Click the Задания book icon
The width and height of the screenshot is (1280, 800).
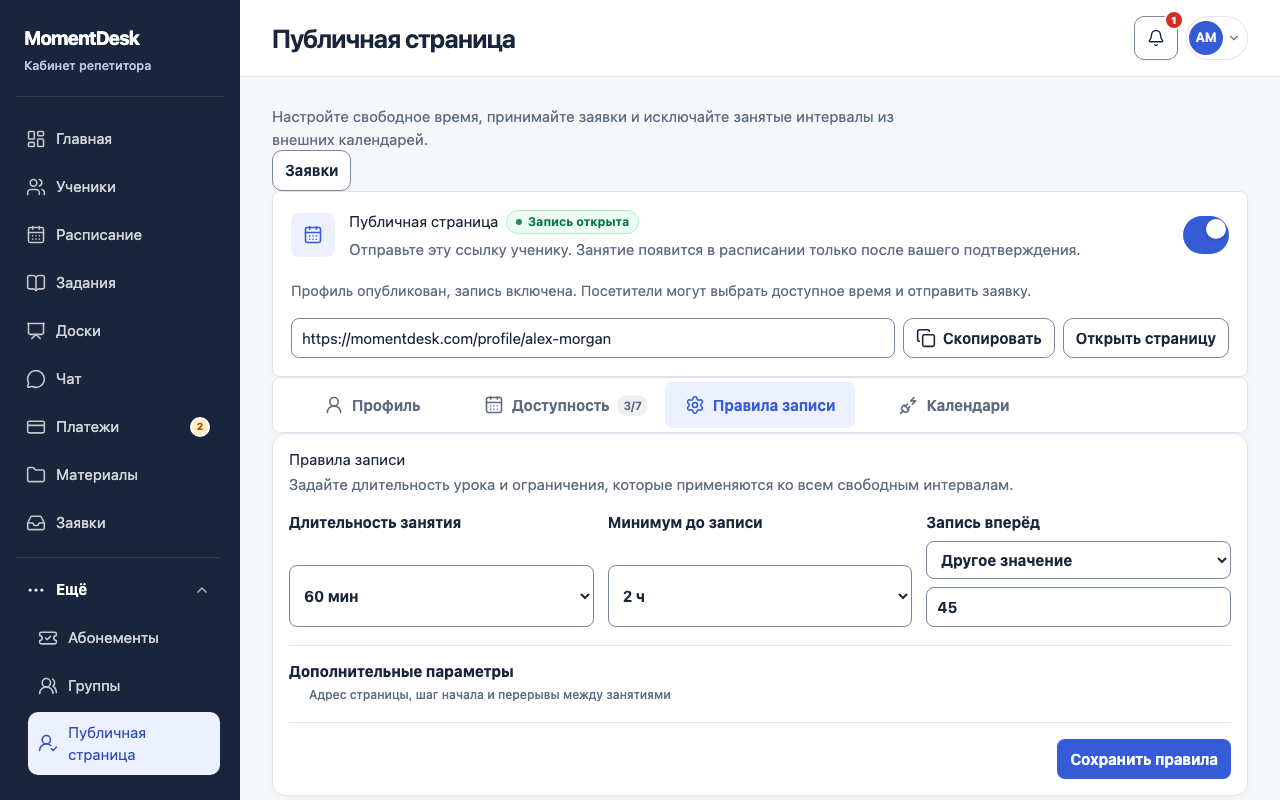[x=36, y=283]
